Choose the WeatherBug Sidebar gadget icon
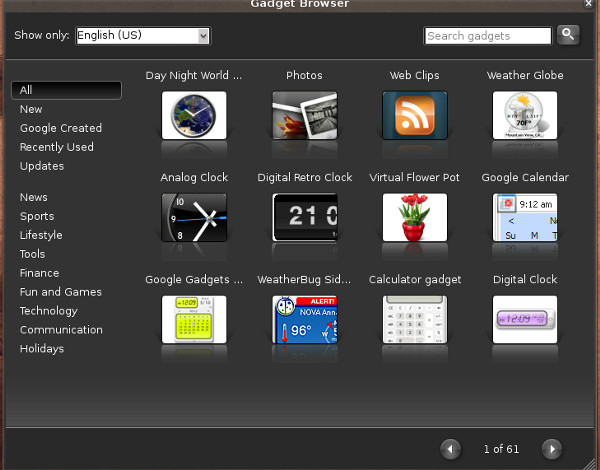The image size is (600, 470). (305, 319)
